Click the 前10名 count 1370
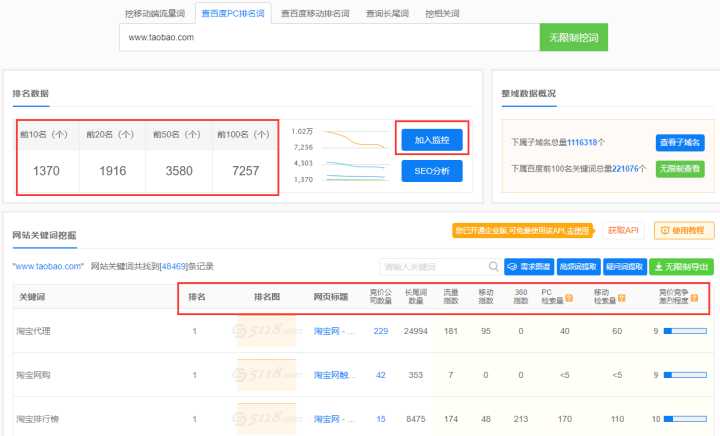 coord(46,171)
